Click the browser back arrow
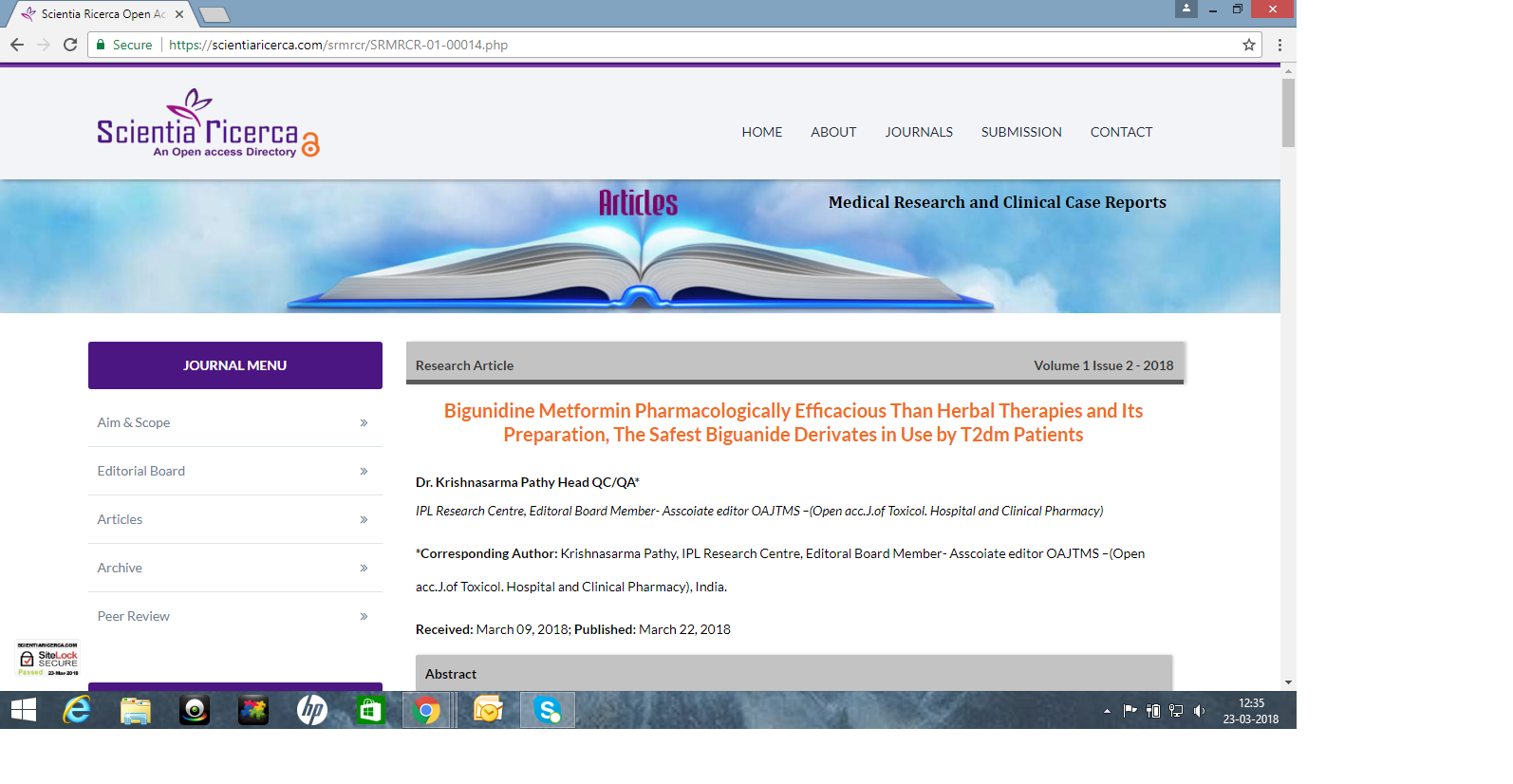Viewport: 1513px width, 784px height. coord(17,45)
